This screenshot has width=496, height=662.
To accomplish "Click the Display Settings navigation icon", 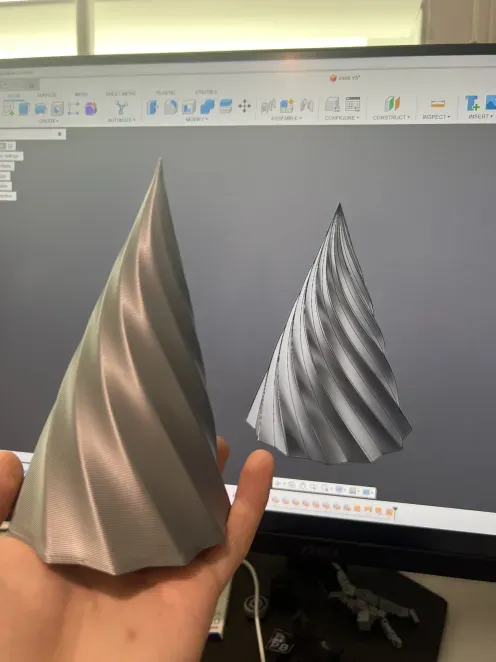I will click(x=341, y=490).
